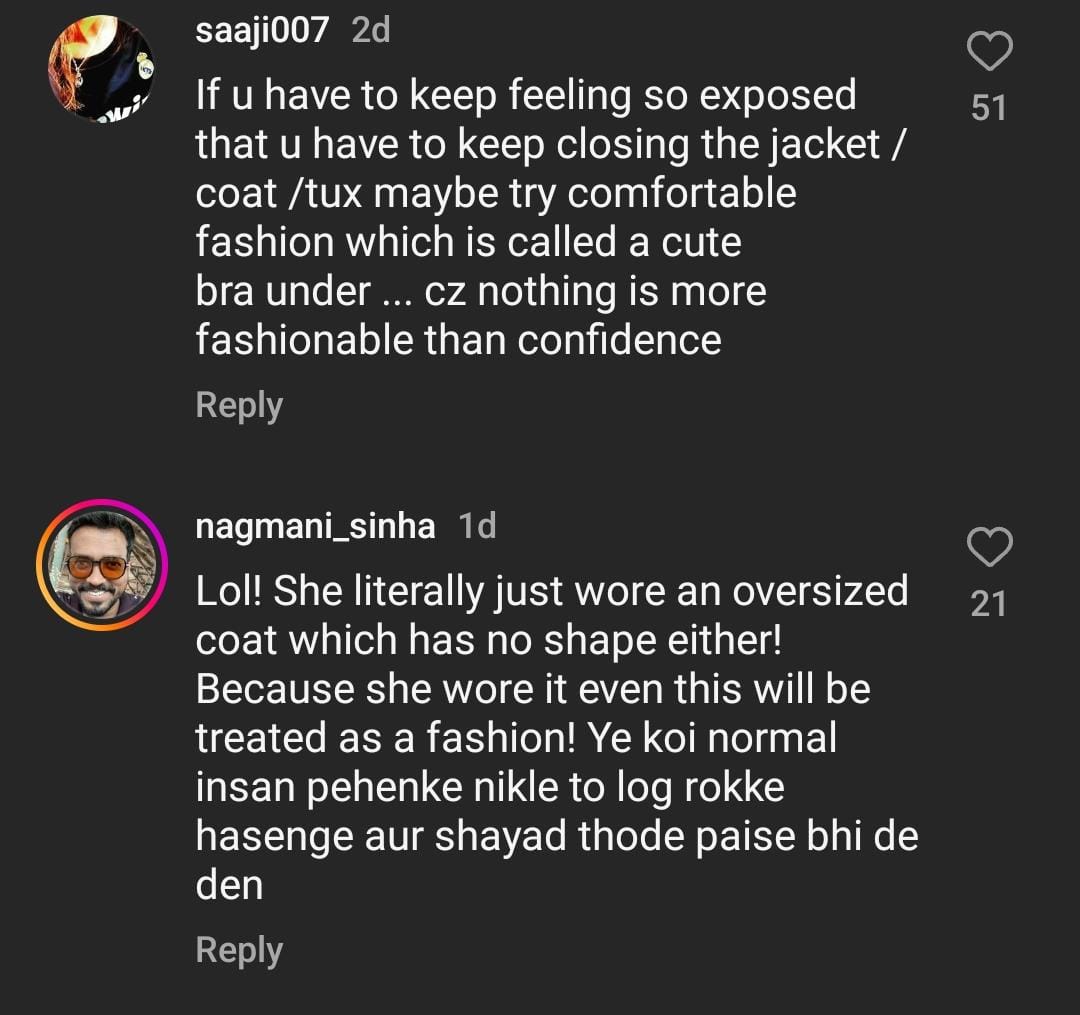1080x1015 pixels.
Task: Reply to saaji007's comment
Action: tap(239, 405)
